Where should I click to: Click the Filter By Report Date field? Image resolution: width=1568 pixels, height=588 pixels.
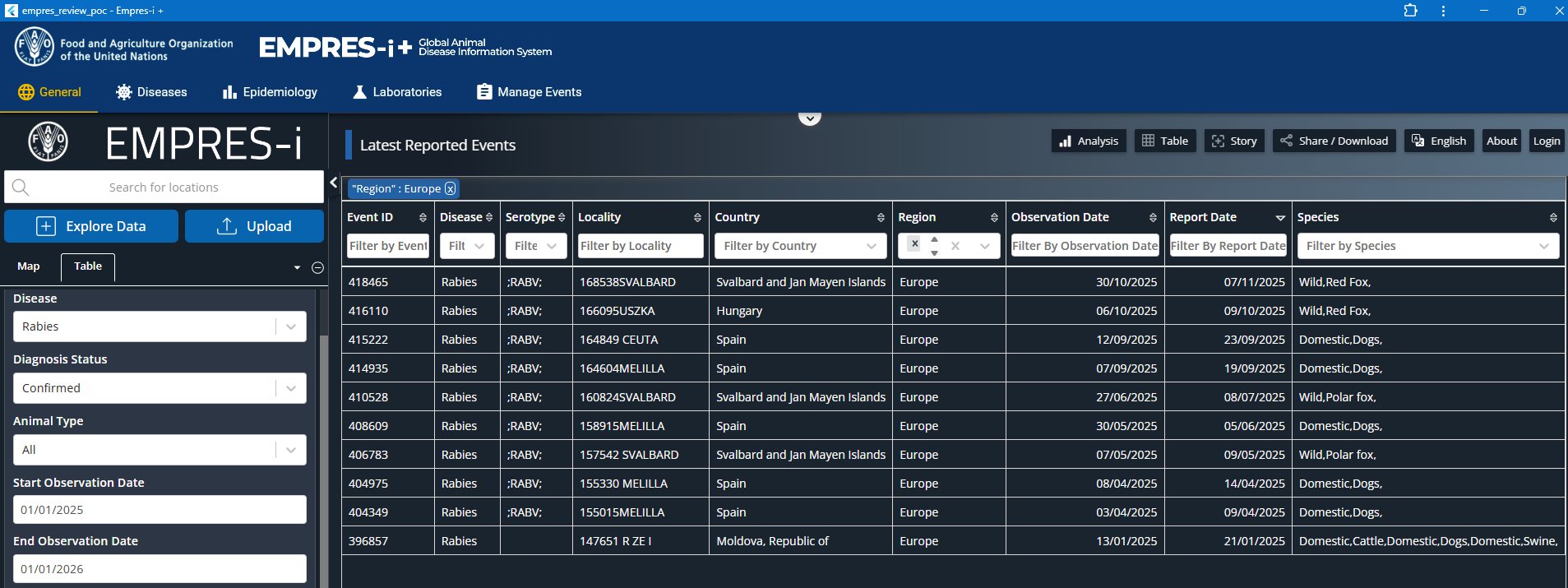click(1228, 246)
